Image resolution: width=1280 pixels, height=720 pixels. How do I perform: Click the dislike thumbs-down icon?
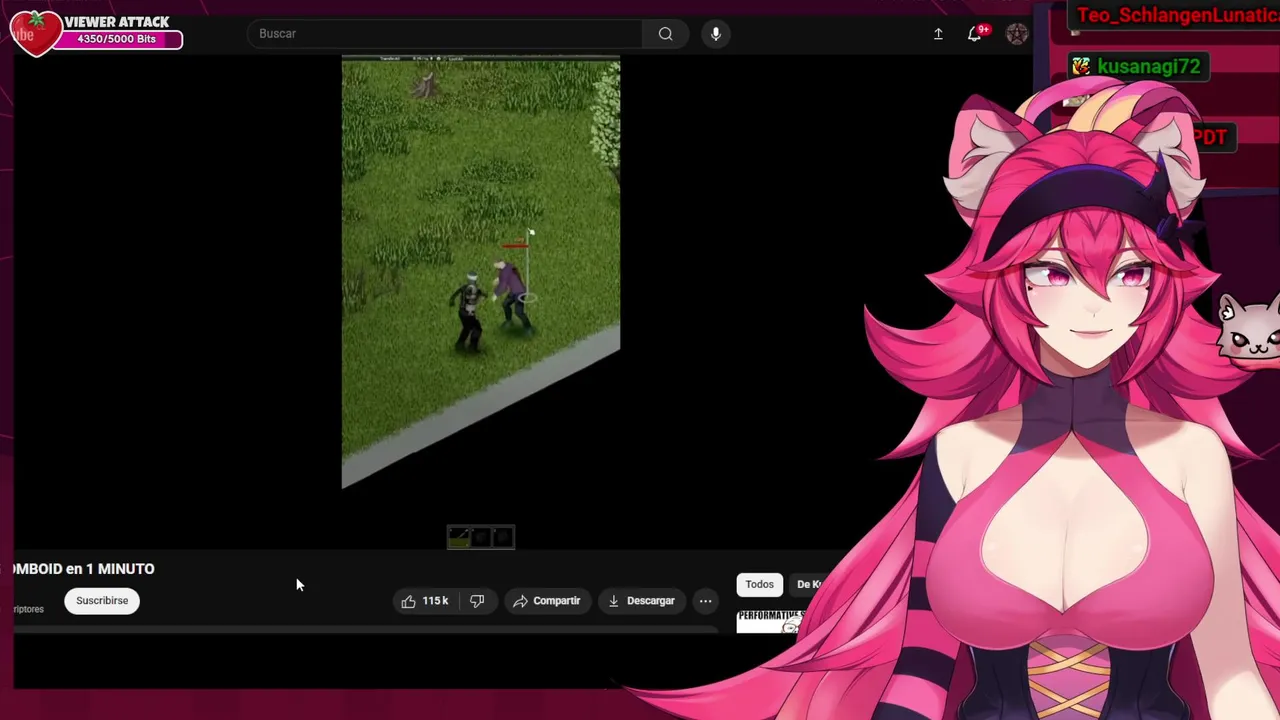coord(477,601)
